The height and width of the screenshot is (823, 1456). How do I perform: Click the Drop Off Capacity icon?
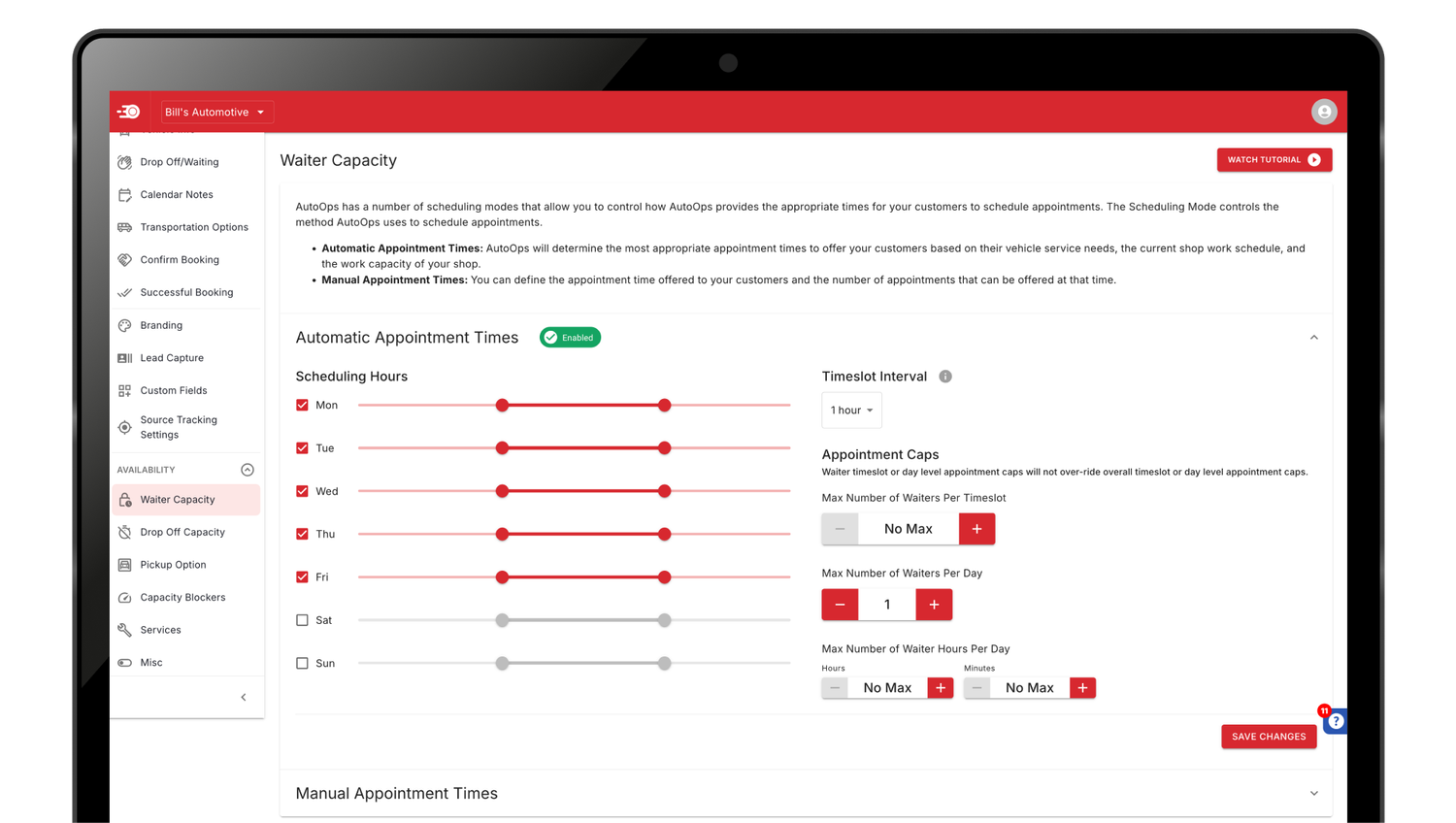point(124,532)
